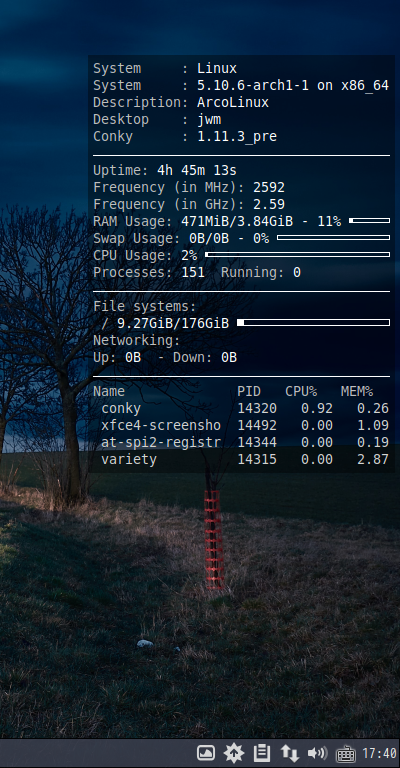Click the Uptime value text

(197, 170)
